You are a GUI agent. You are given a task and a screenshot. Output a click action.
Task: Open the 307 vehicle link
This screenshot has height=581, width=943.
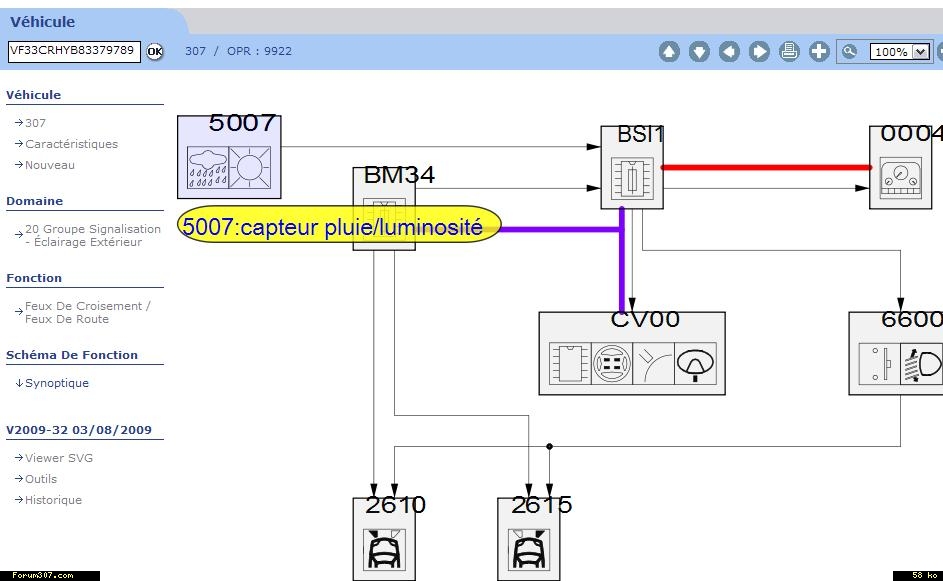click(35, 123)
